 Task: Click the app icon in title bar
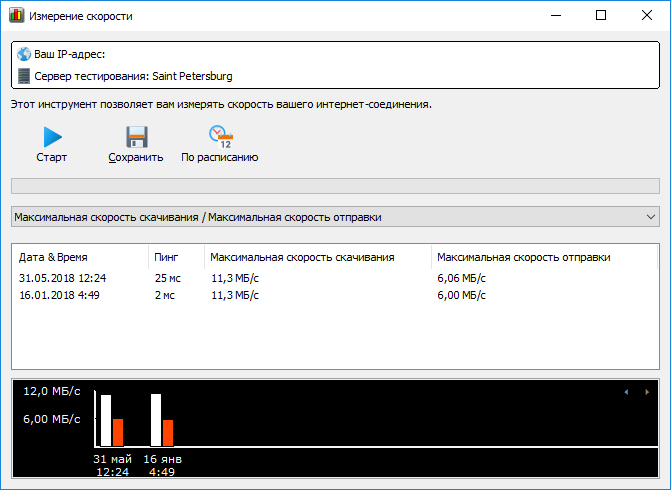point(16,16)
